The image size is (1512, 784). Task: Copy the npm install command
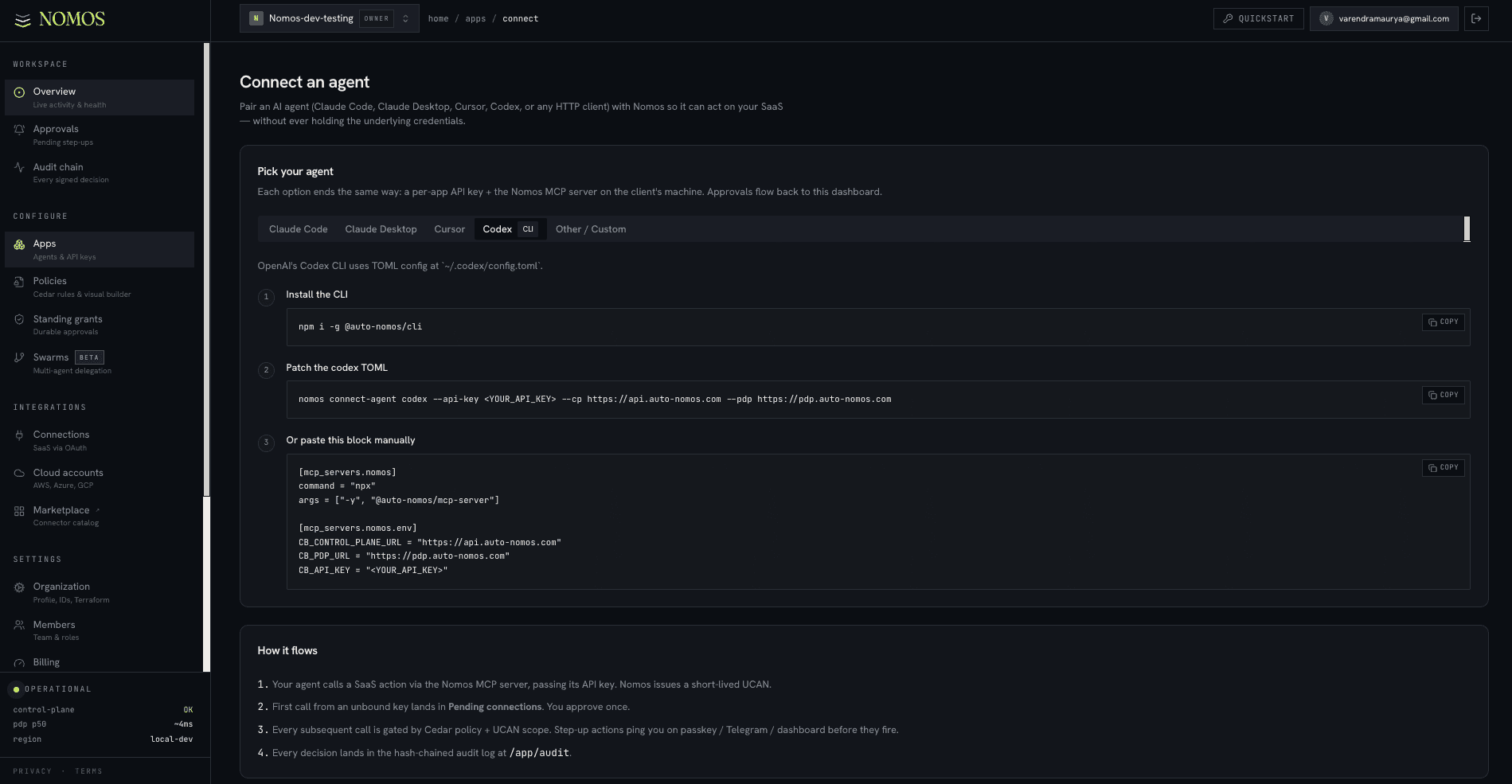pyautogui.click(x=1443, y=322)
